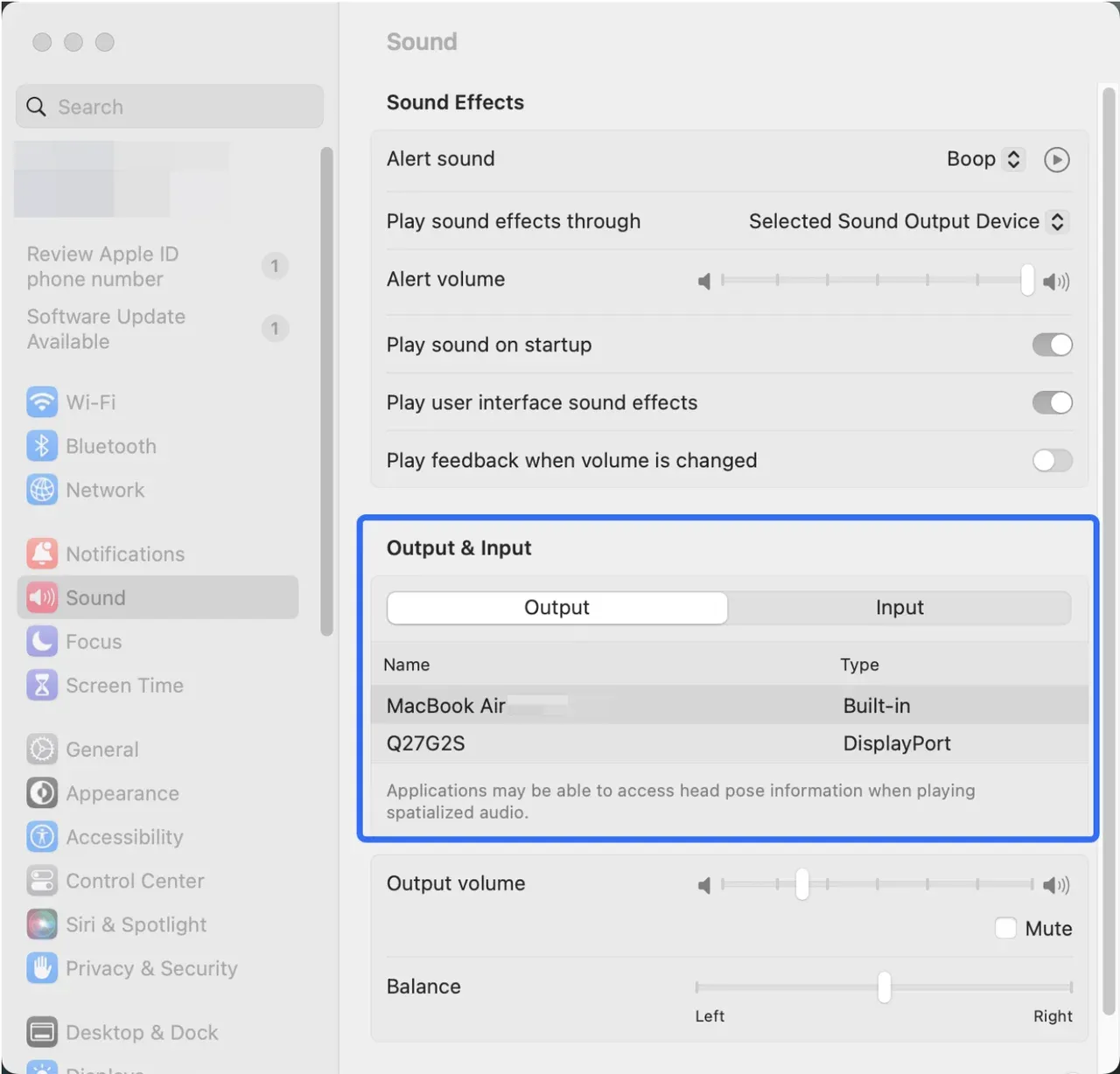1120x1074 pixels.
Task: Disable Play sound on startup switch
Action: click(1053, 345)
